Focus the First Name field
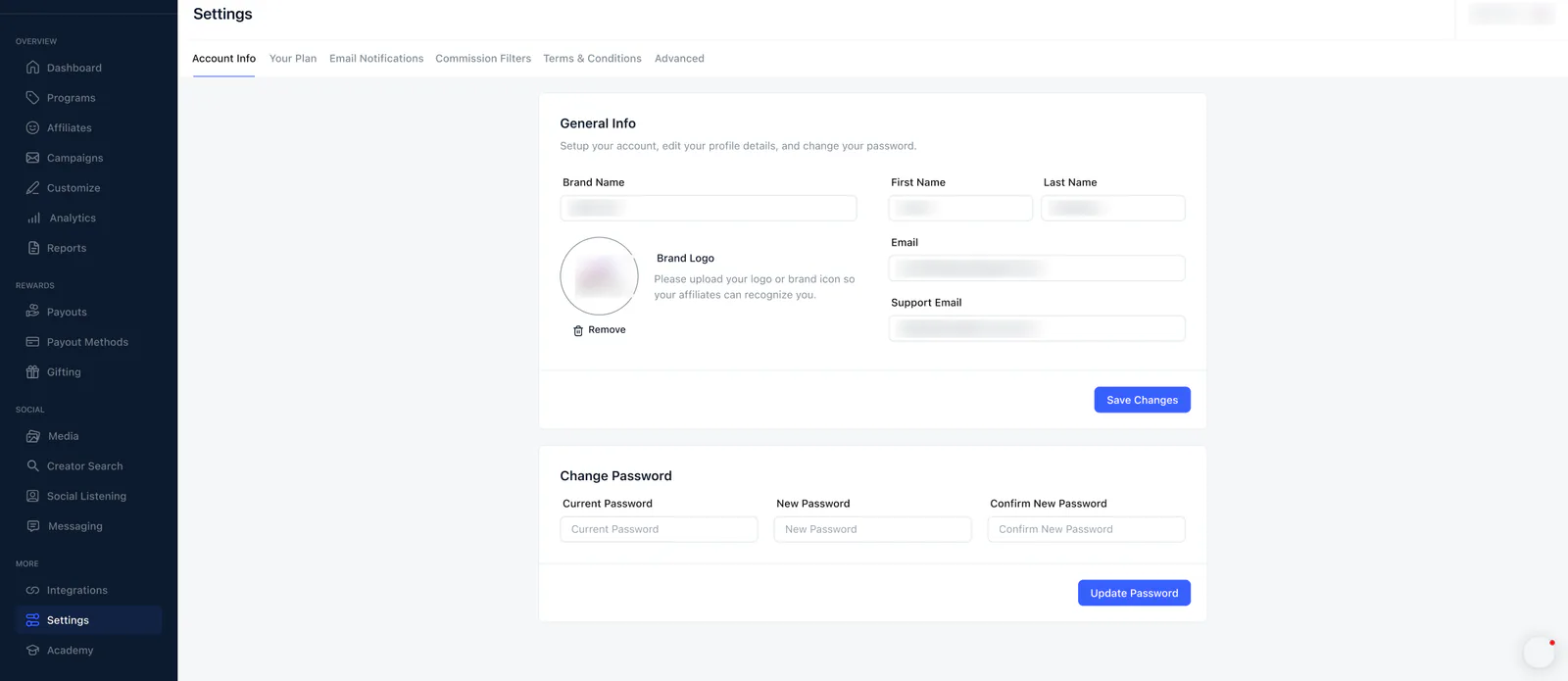 (960, 208)
